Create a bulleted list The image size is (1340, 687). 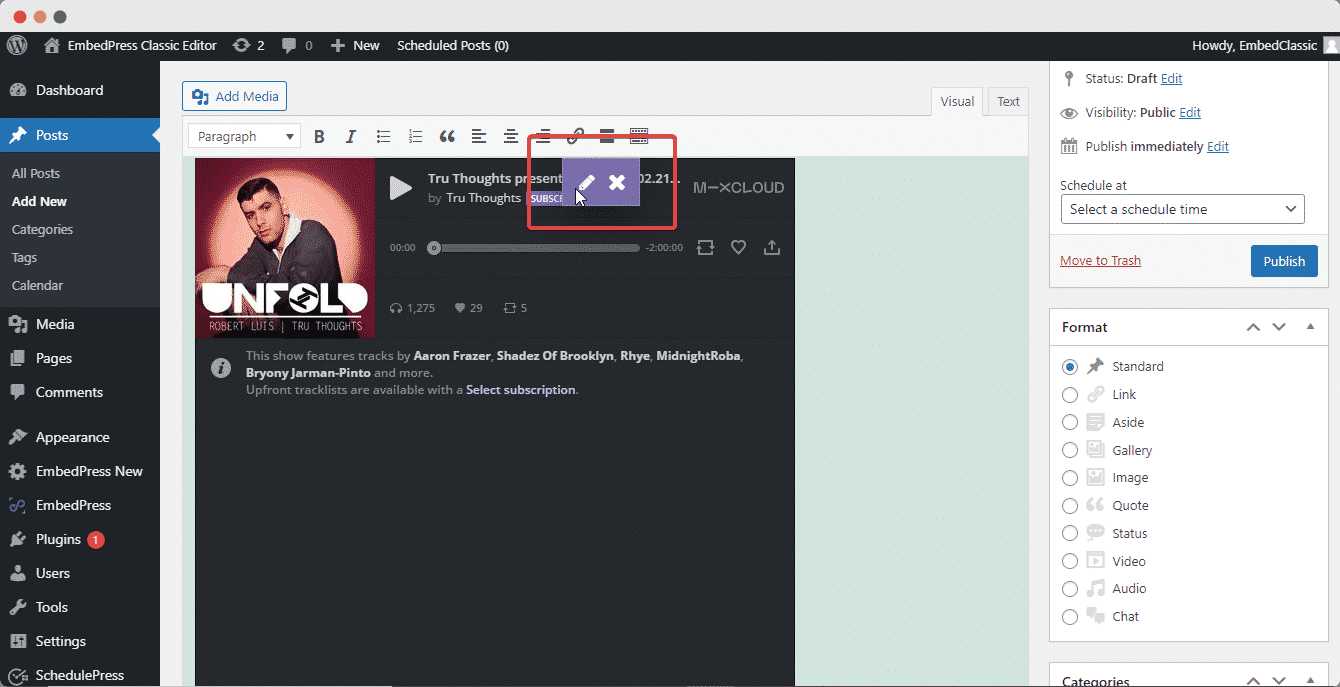click(x=383, y=136)
